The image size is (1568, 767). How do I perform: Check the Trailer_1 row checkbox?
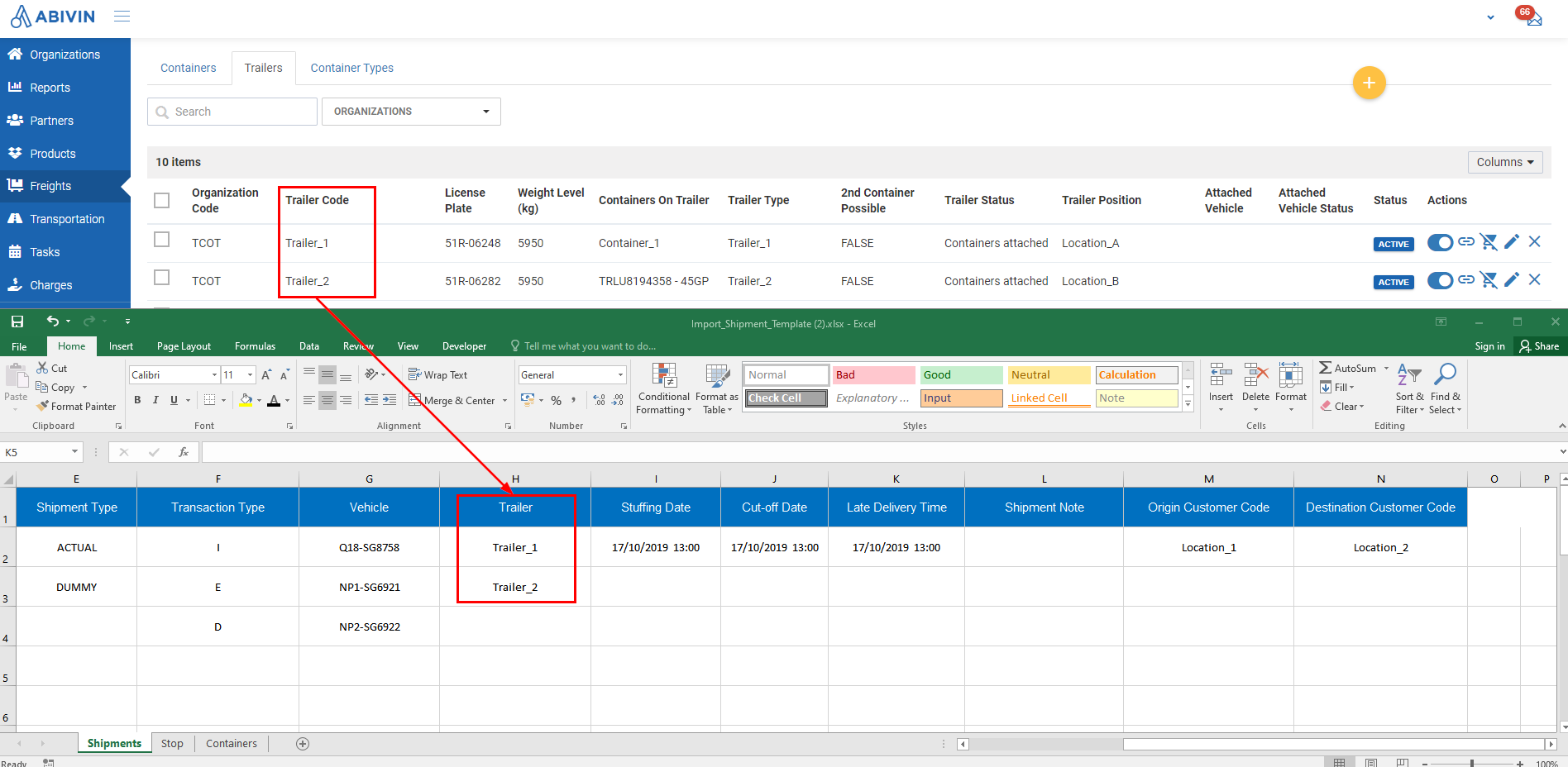[x=162, y=240]
